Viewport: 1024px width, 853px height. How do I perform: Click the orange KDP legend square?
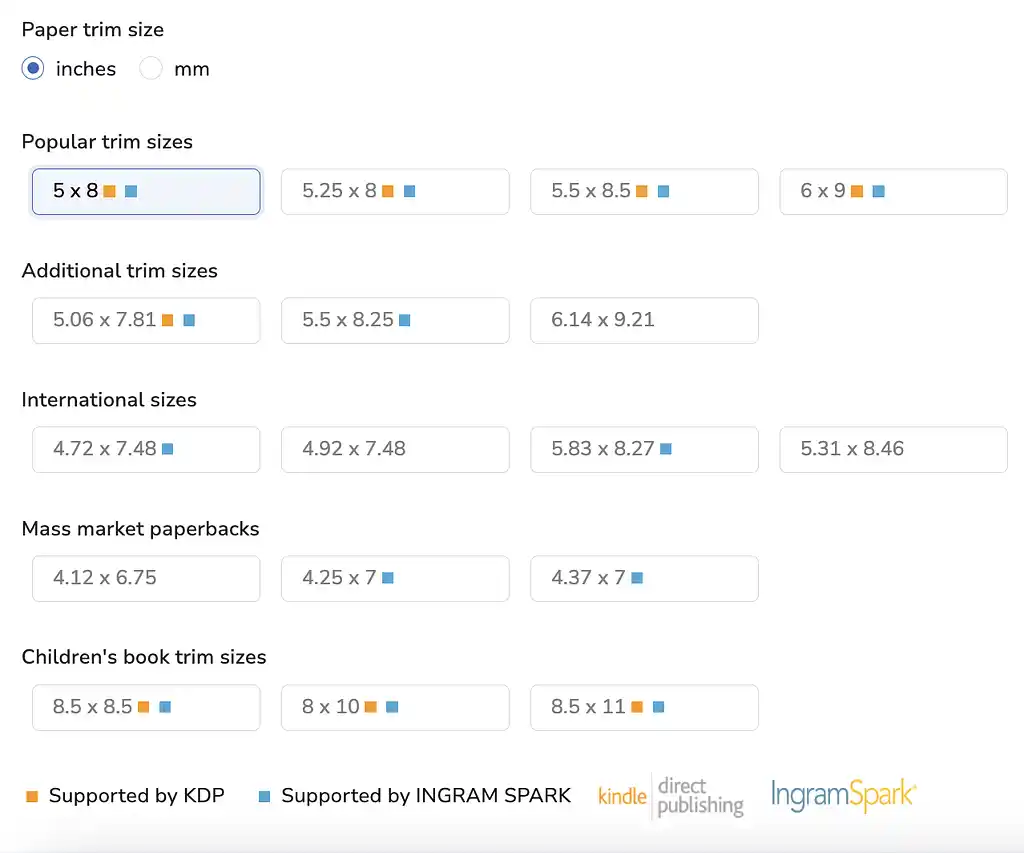pyautogui.click(x=32, y=797)
